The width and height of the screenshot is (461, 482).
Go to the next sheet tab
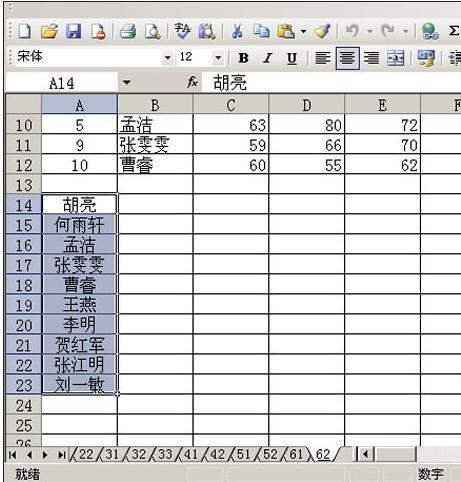point(45,455)
